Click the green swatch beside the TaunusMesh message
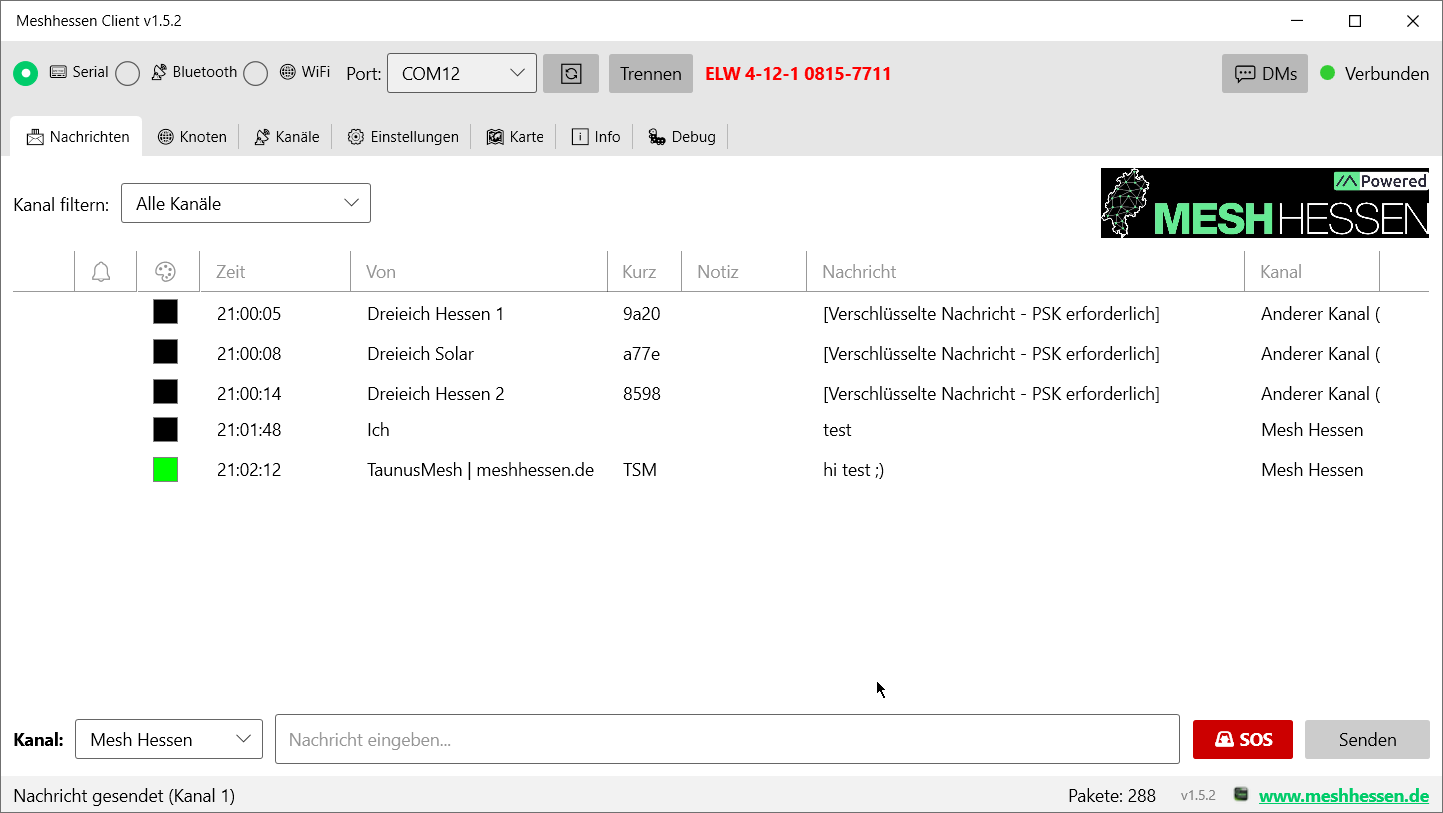This screenshot has width=1443, height=813. (165, 469)
